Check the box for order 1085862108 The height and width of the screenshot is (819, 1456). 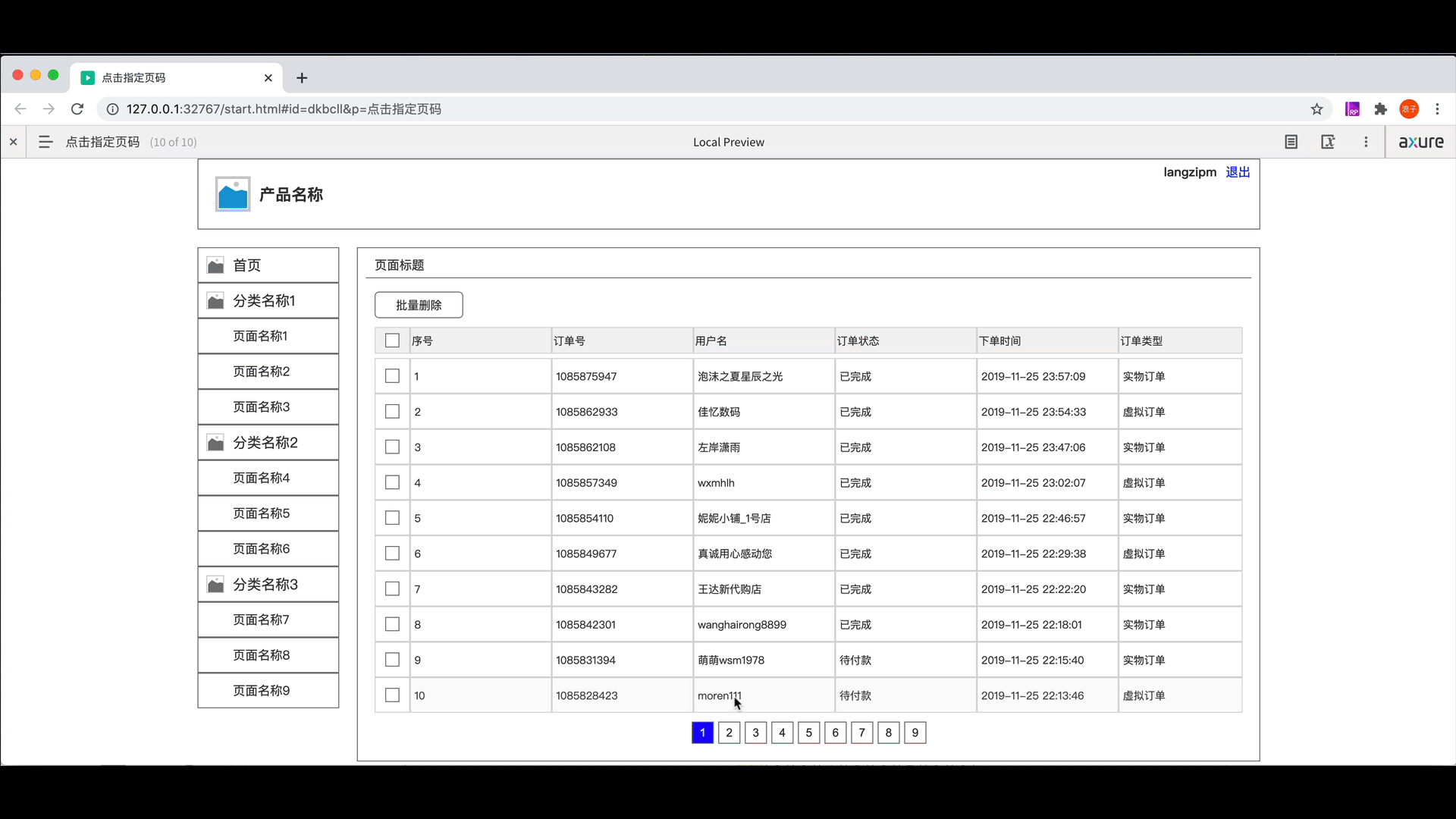click(392, 447)
